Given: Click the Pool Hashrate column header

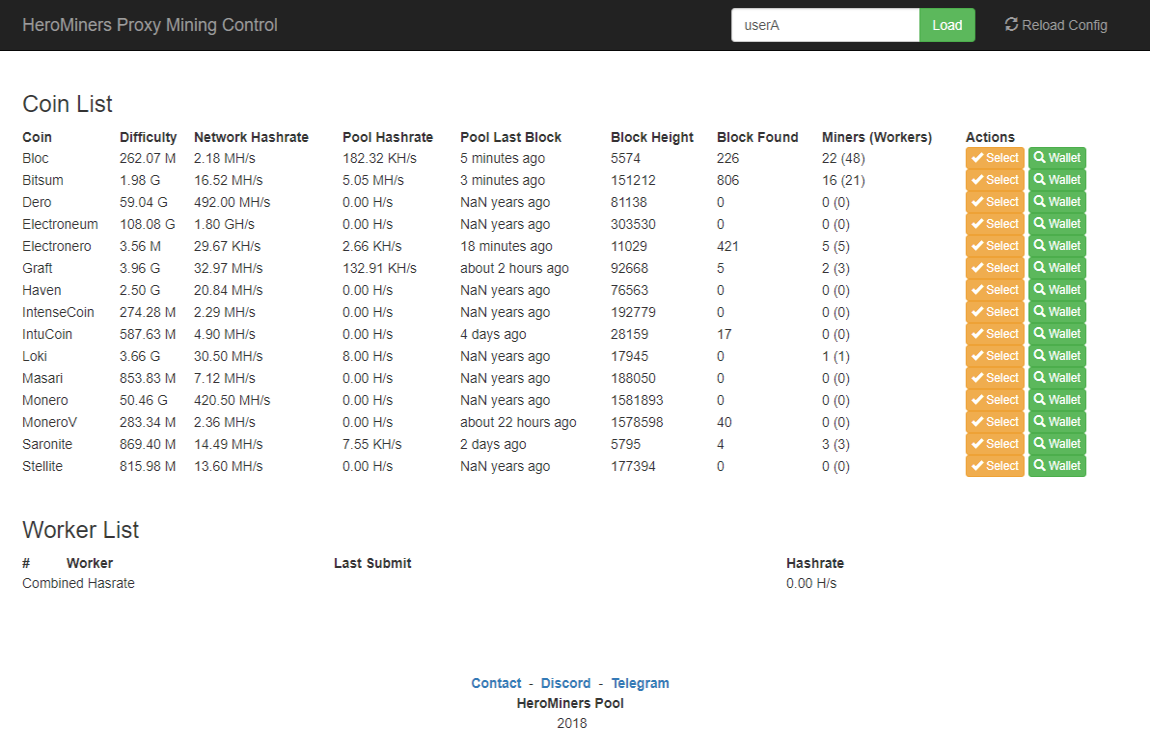Looking at the screenshot, I should pos(387,137).
